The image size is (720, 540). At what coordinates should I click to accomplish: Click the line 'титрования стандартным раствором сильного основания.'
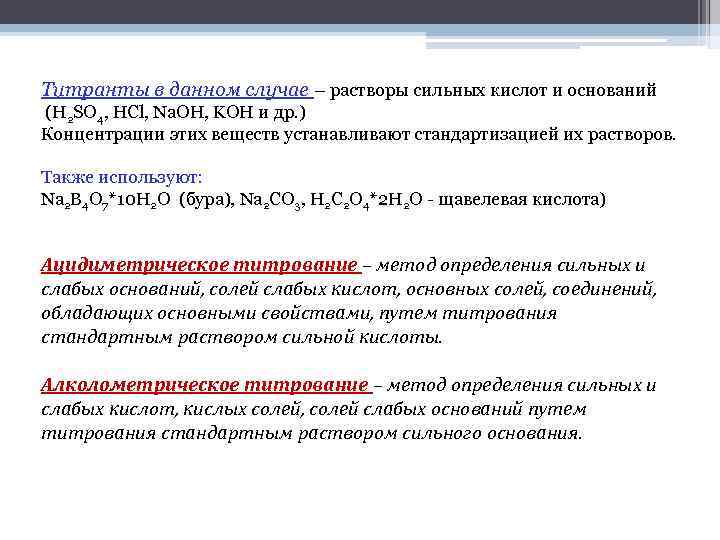coord(312,433)
